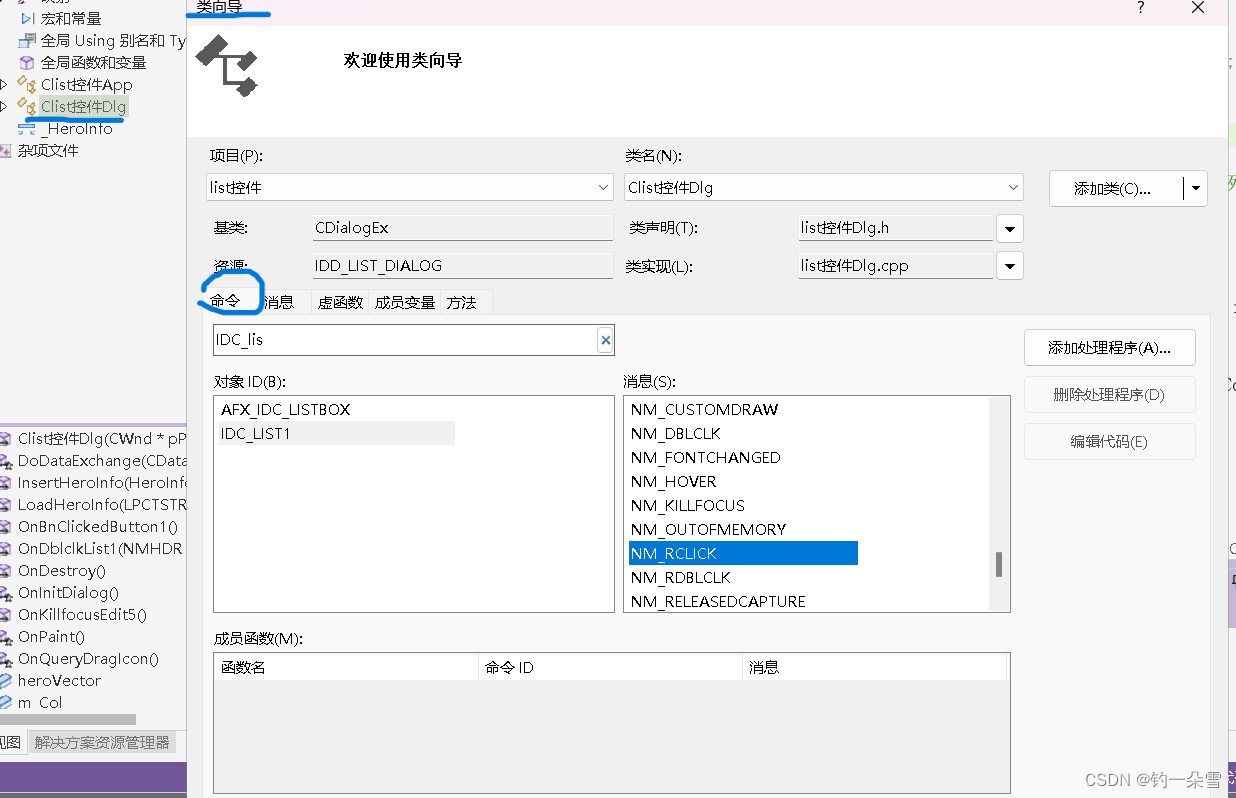Select the heroVector member field icon
Viewport: 1236px width, 798px height.
7,680
